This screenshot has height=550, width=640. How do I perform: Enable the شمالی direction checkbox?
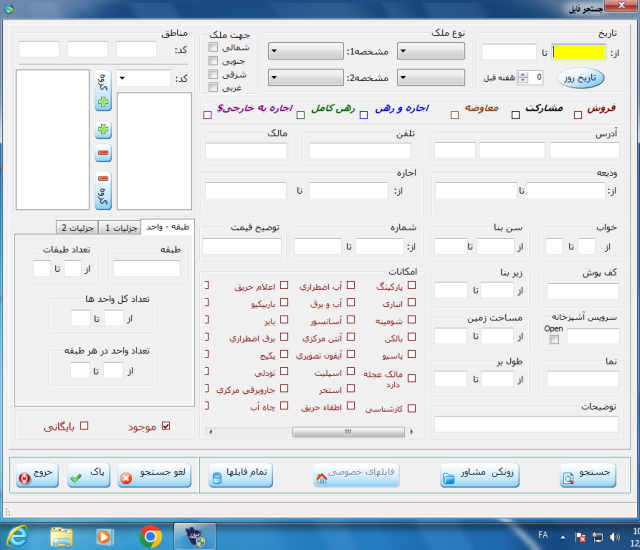213,48
